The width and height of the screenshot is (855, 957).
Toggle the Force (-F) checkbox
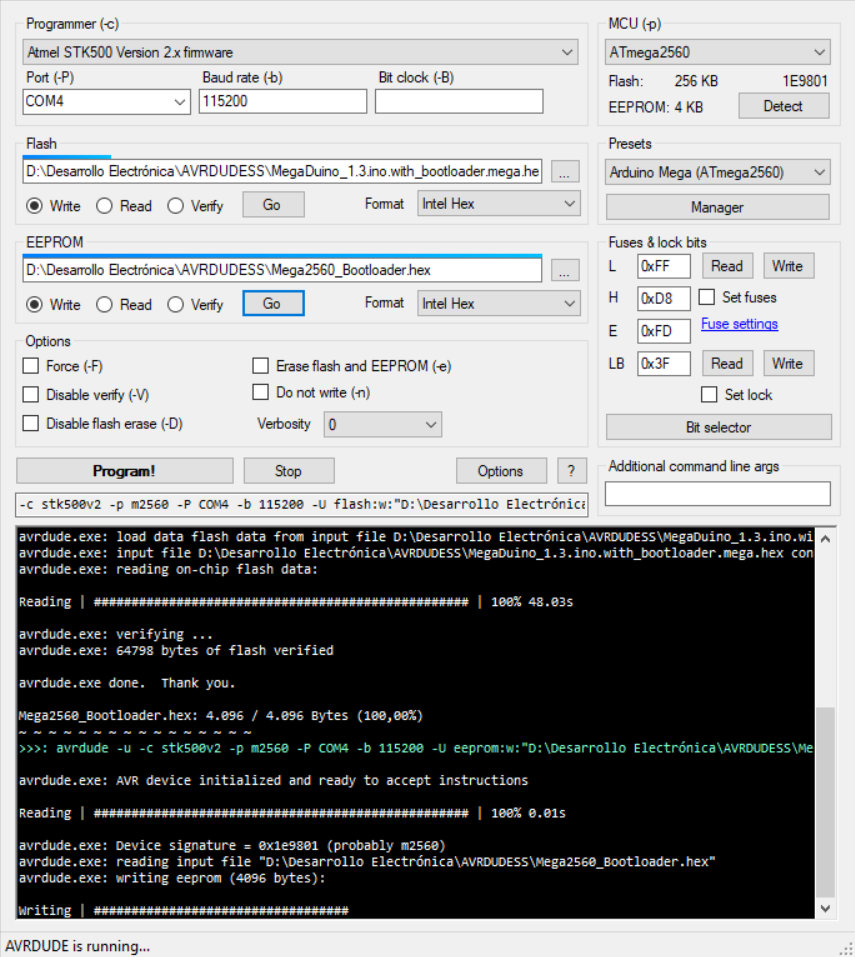pyautogui.click(x=31, y=366)
